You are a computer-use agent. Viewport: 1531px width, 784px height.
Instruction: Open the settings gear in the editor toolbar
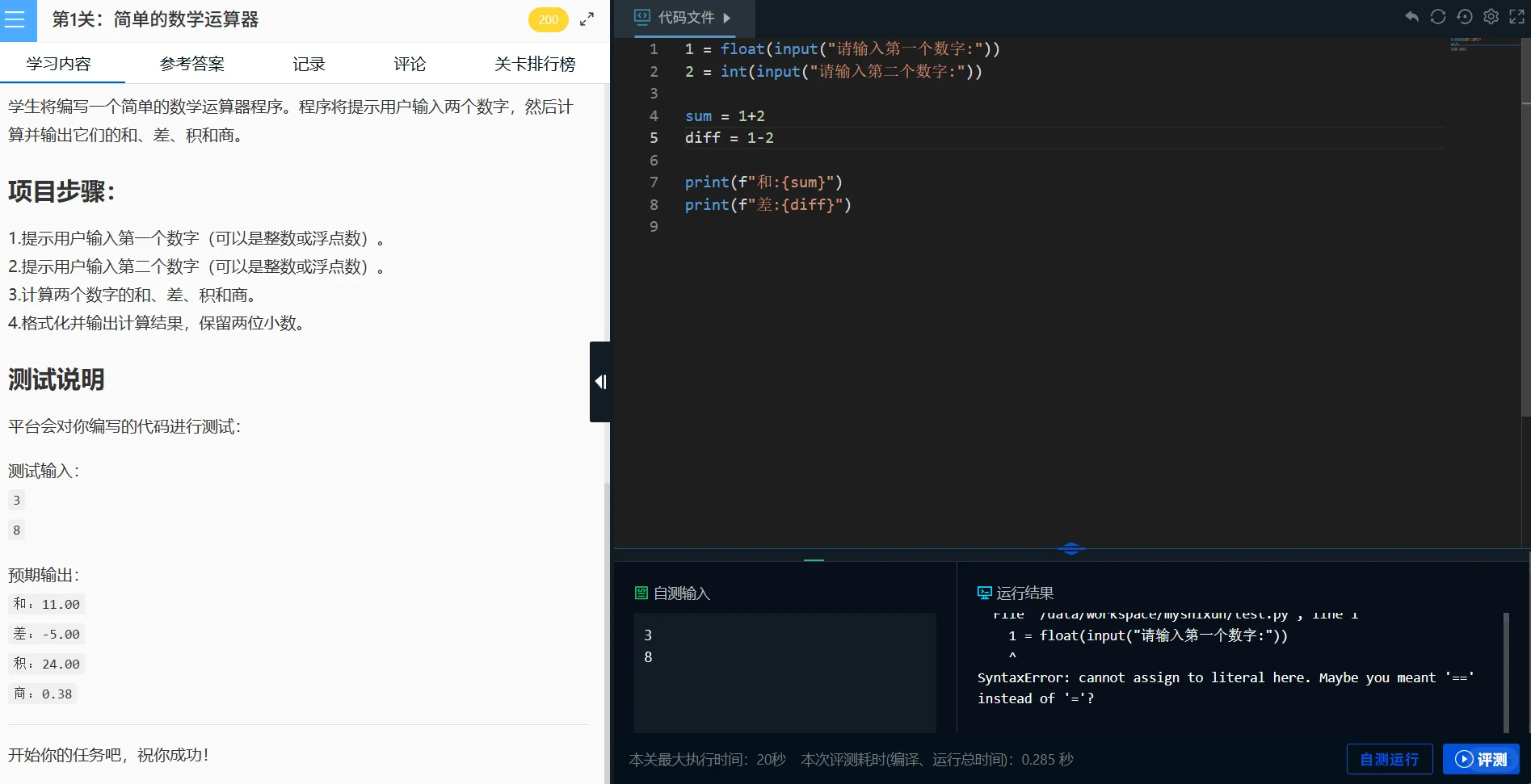click(1491, 16)
